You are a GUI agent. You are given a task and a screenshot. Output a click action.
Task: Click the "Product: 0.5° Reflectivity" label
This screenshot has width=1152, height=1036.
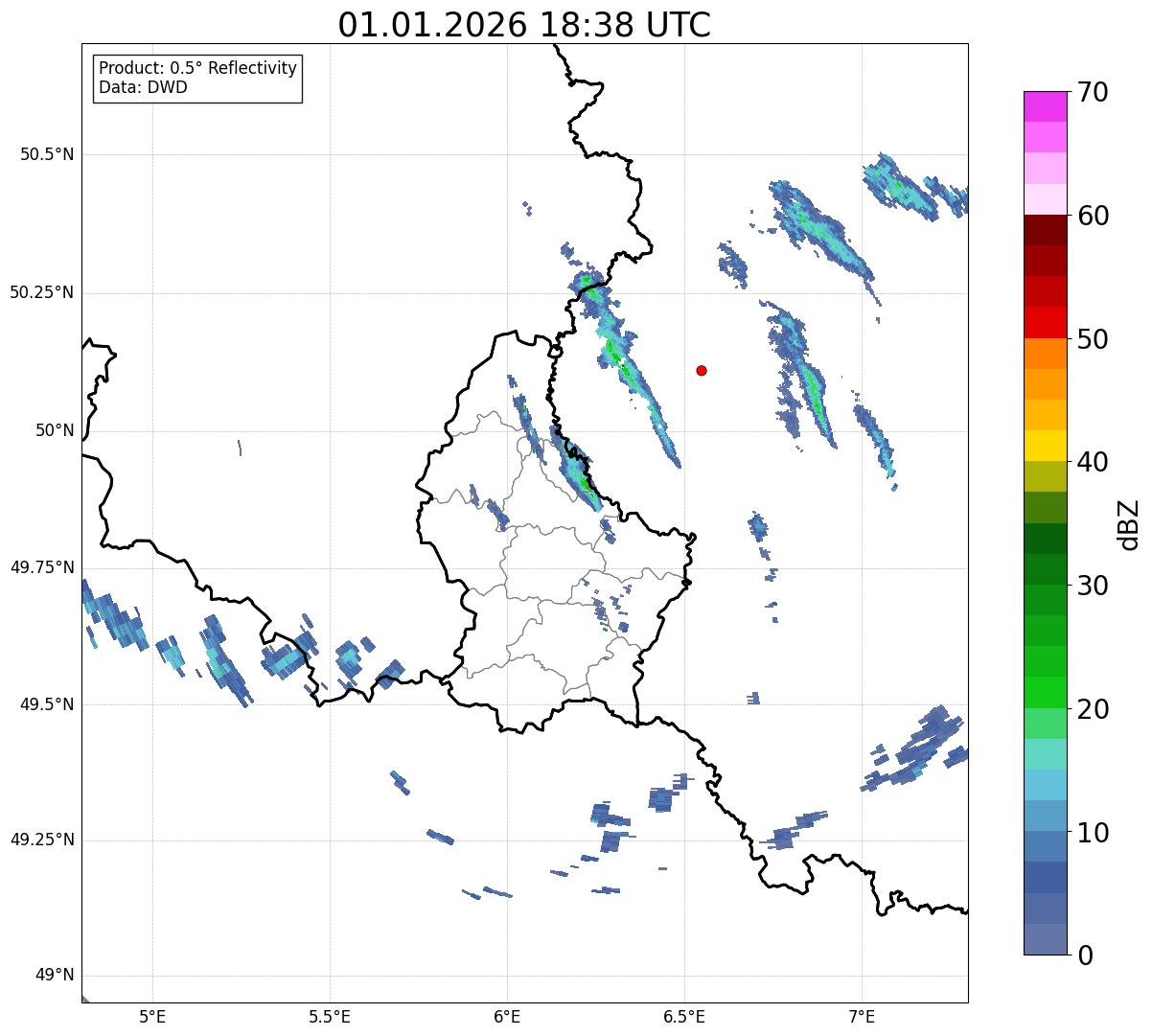tap(197, 68)
